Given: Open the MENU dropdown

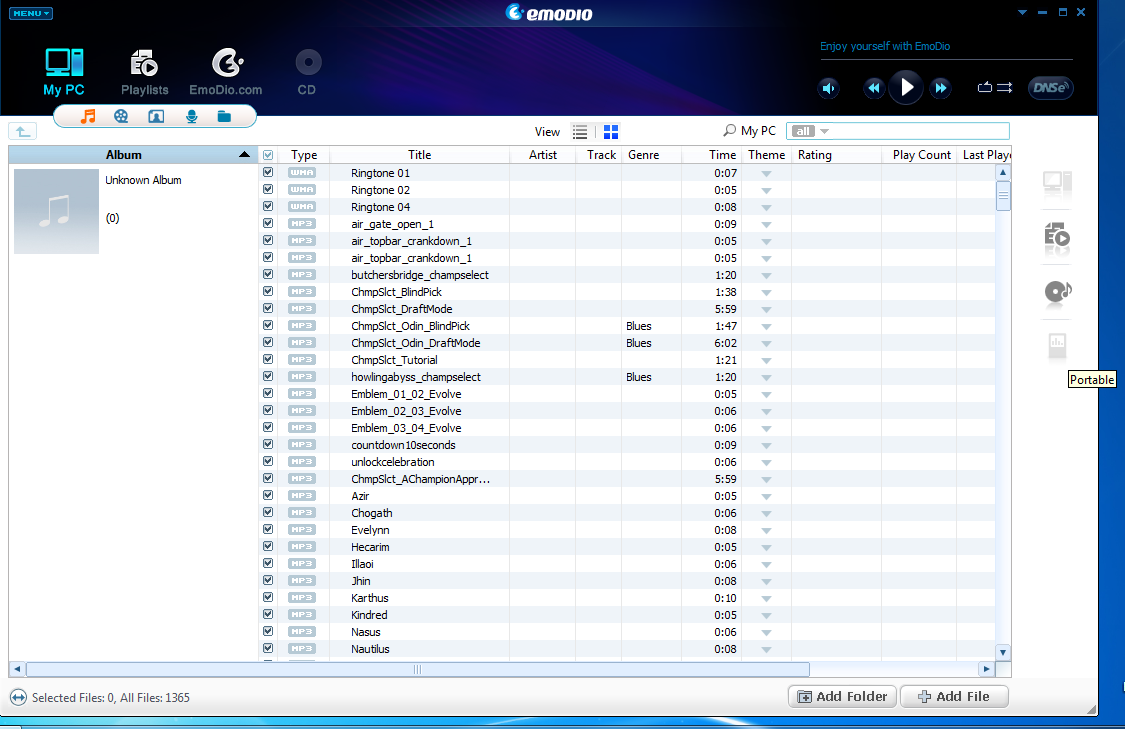Looking at the screenshot, I should coord(31,13).
